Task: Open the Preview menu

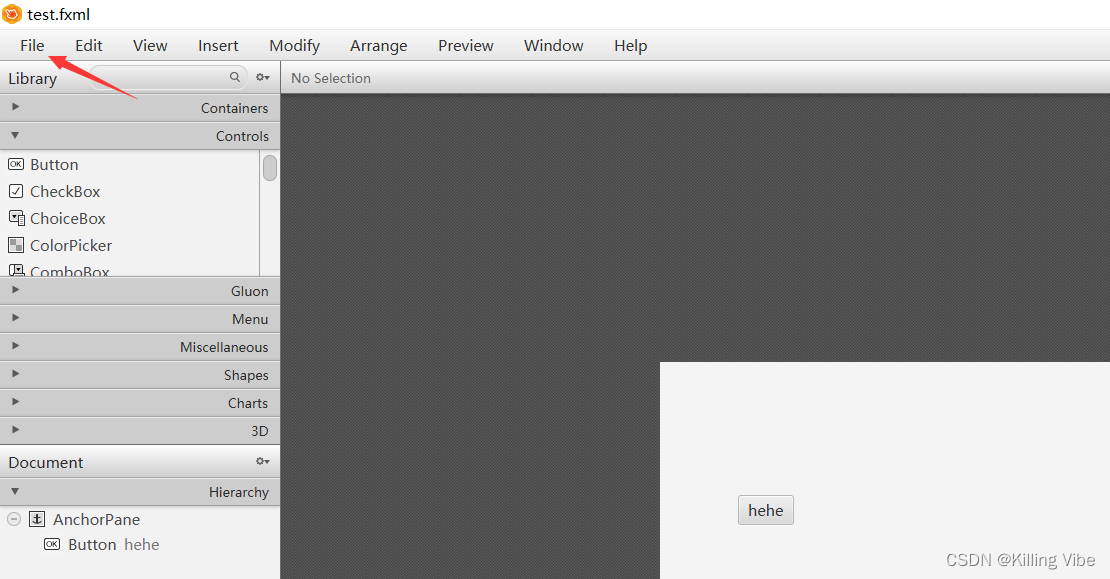Action: pyautogui.click(x=466, y=46)
